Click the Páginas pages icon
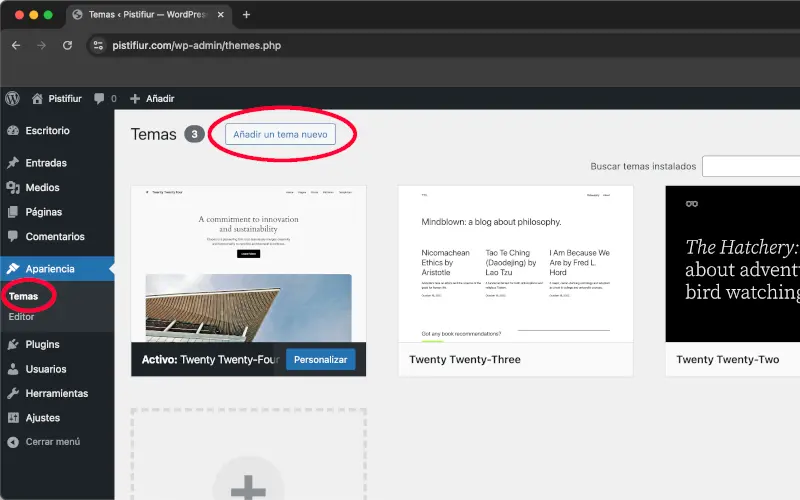800x500 pixels. click(x=13, y=212)
